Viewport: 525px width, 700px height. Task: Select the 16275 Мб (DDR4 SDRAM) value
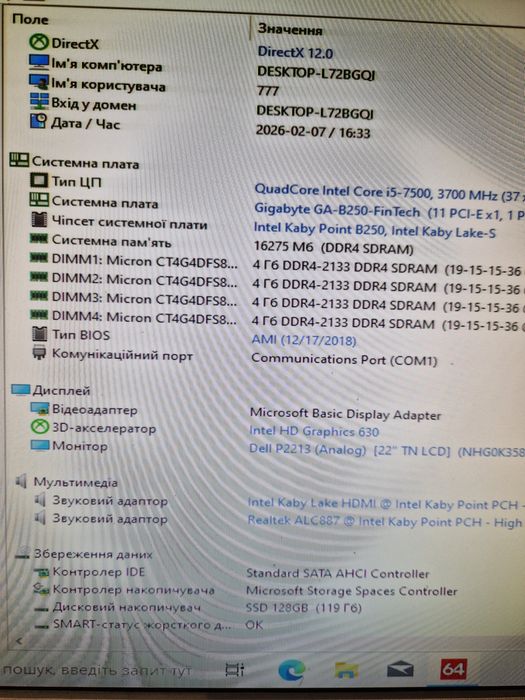(333, 248)
